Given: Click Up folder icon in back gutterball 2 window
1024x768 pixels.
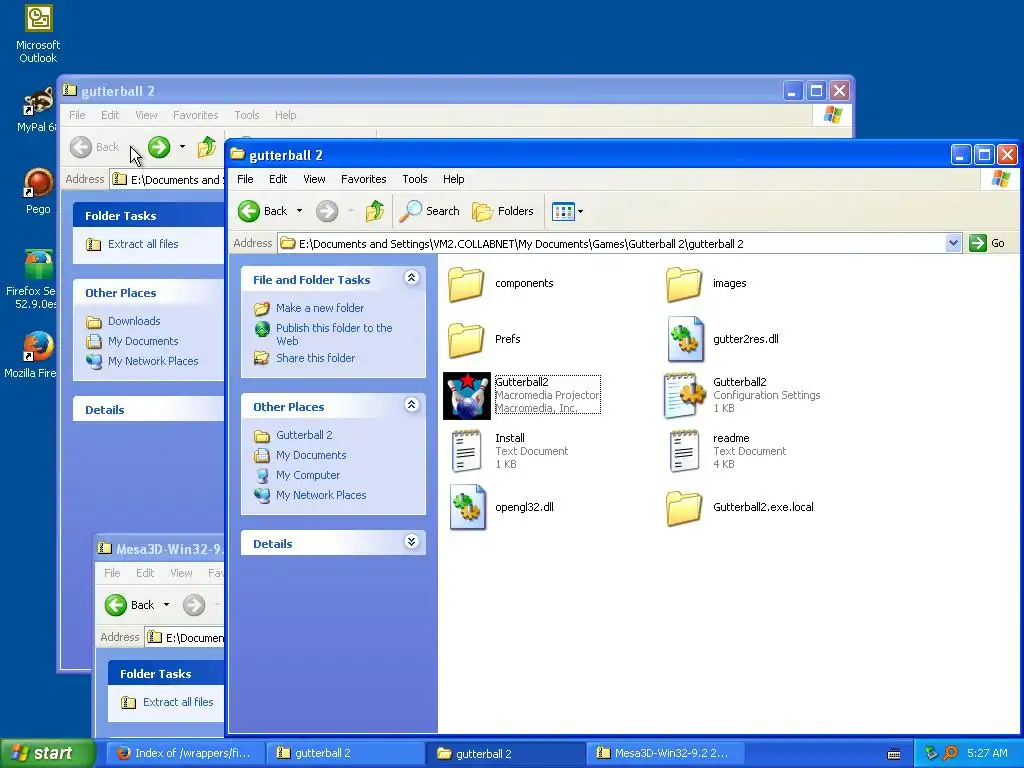Looking at the screenshot, I should coord(207,147).
